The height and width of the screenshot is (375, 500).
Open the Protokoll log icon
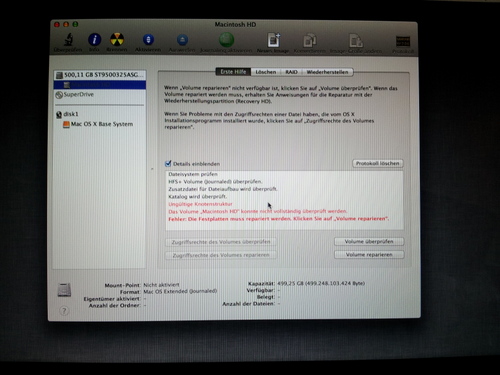pyautogui.click(x=403, y=41)
